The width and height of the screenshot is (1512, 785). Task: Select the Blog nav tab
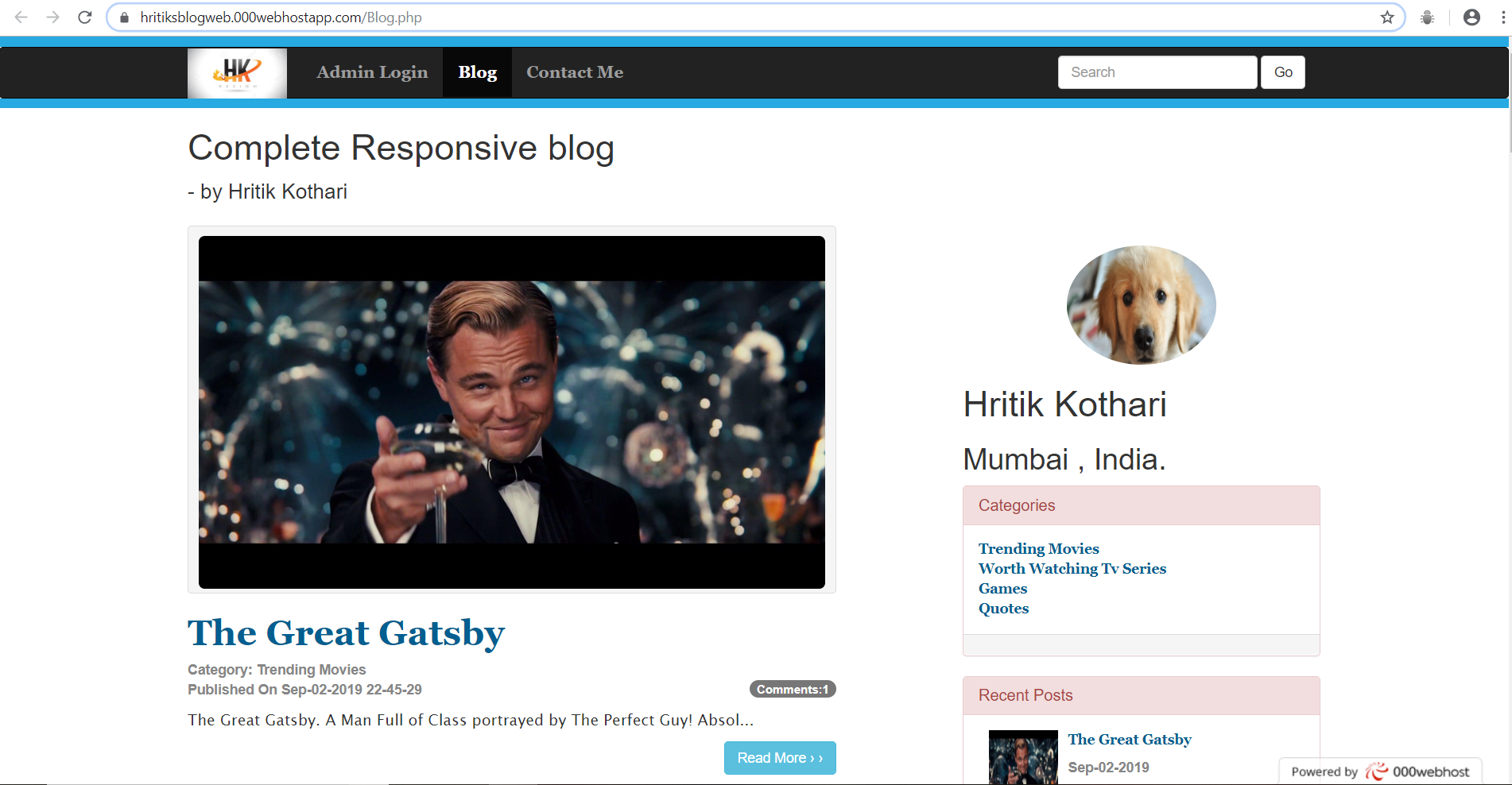coord(478,72)
